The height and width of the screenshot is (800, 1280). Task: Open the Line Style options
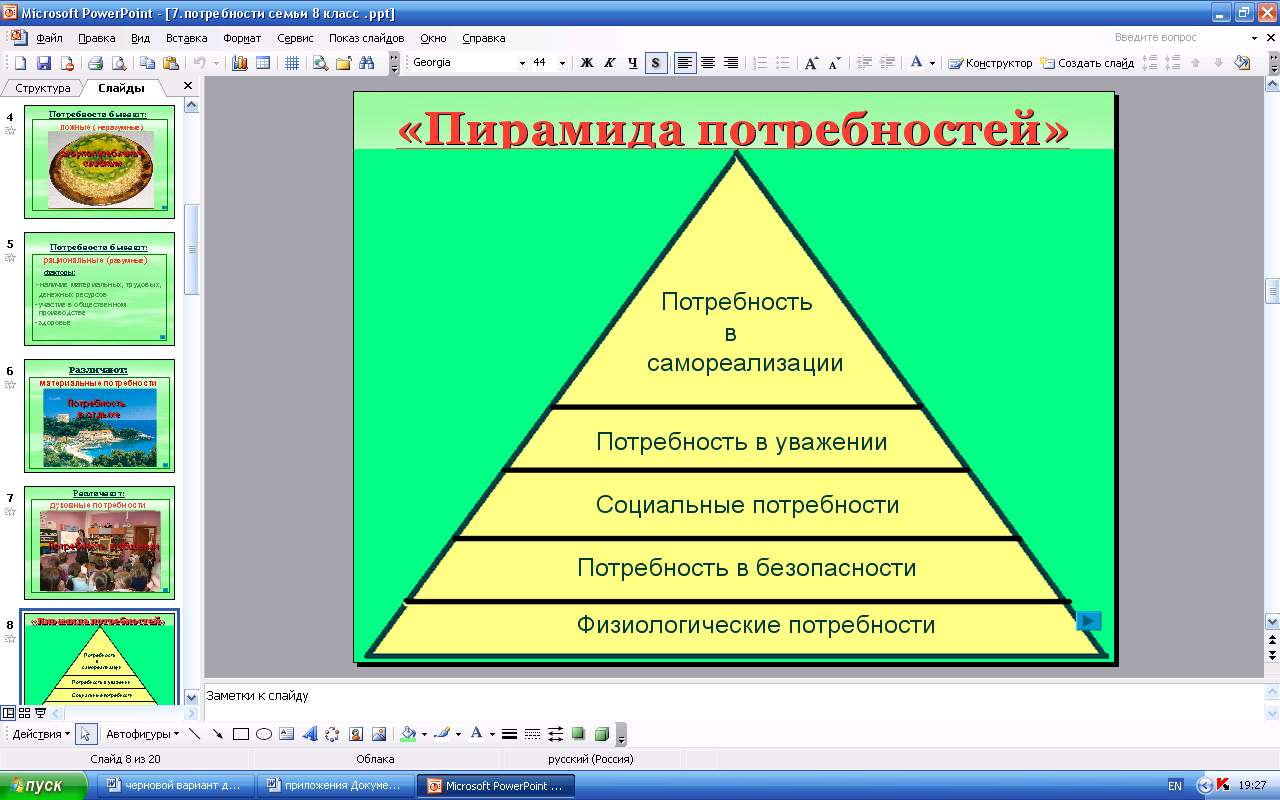tap(509, 734)
